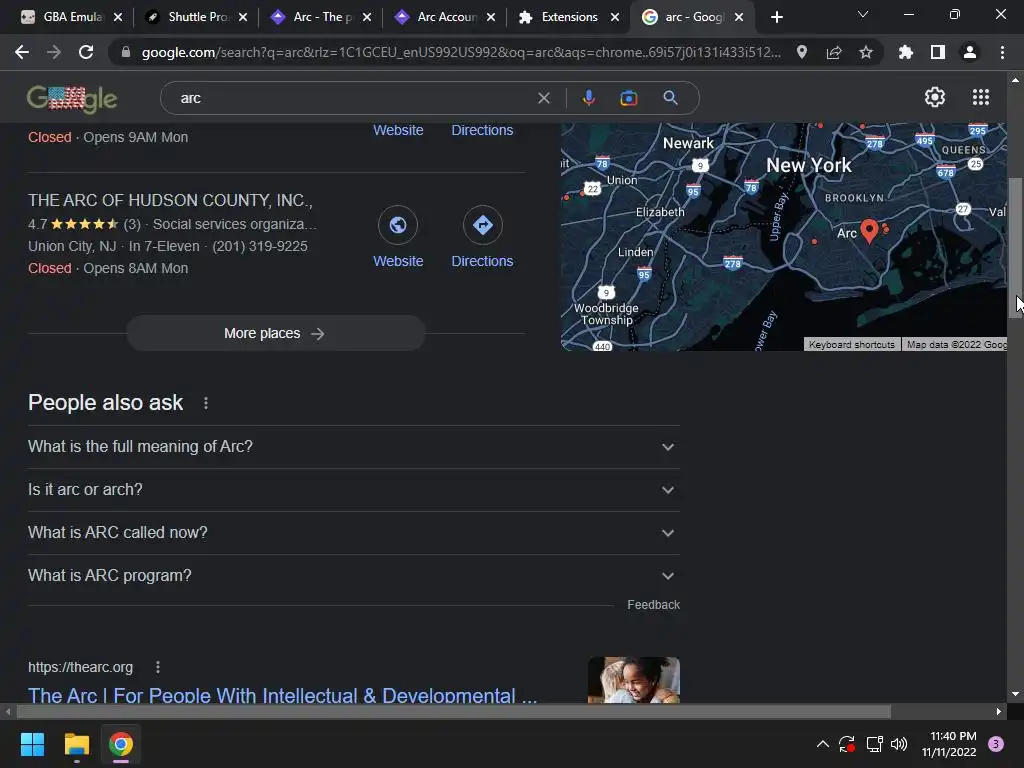
Task: Click the red Arc map pin
Action: 869,231
